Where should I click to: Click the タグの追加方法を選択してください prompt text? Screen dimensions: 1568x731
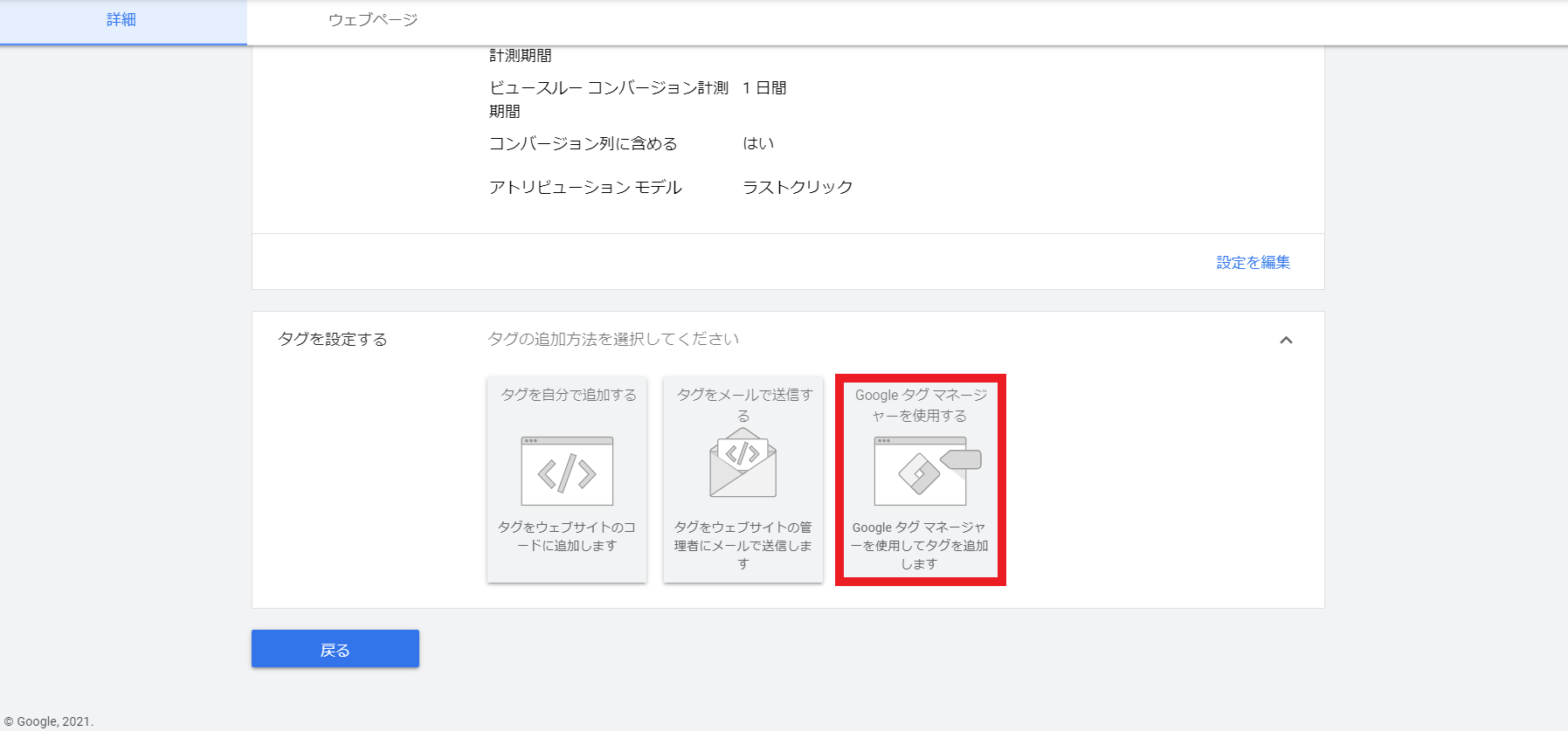tap(613, 339)
